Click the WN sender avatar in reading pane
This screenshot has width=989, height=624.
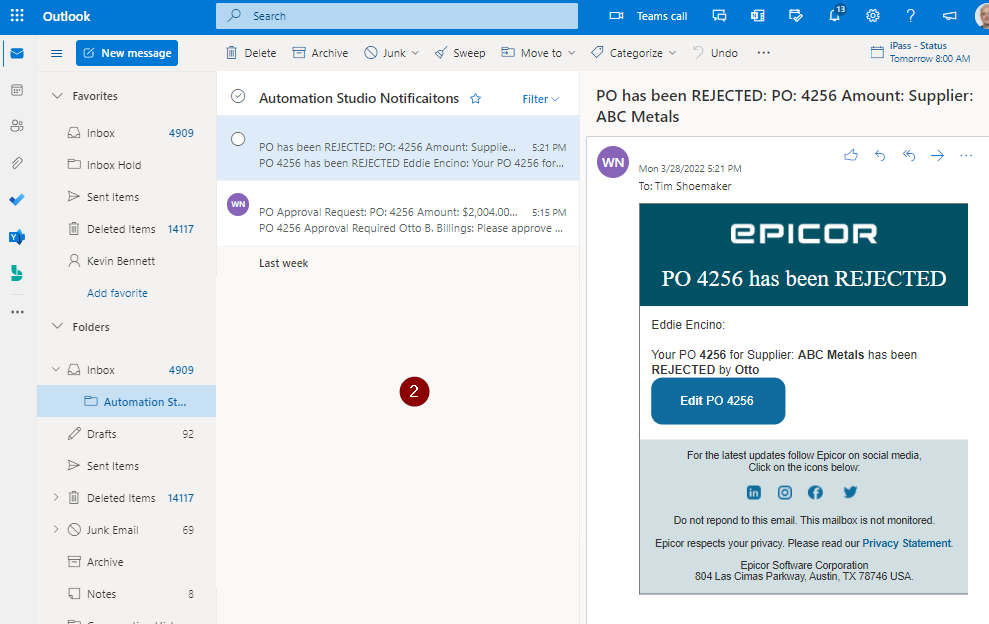613,162
